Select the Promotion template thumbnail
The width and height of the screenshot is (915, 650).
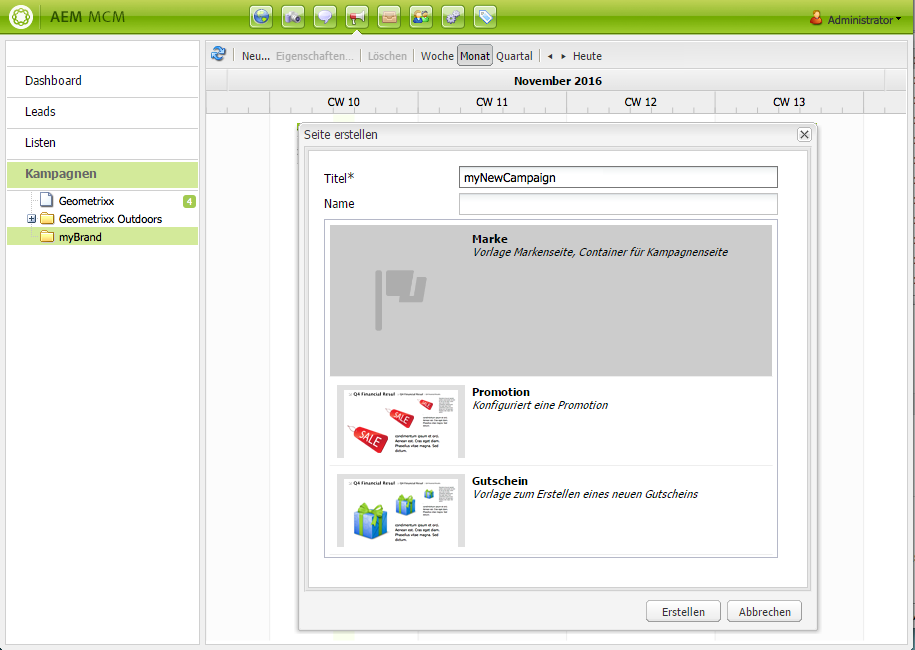click(x=401, y=421)
